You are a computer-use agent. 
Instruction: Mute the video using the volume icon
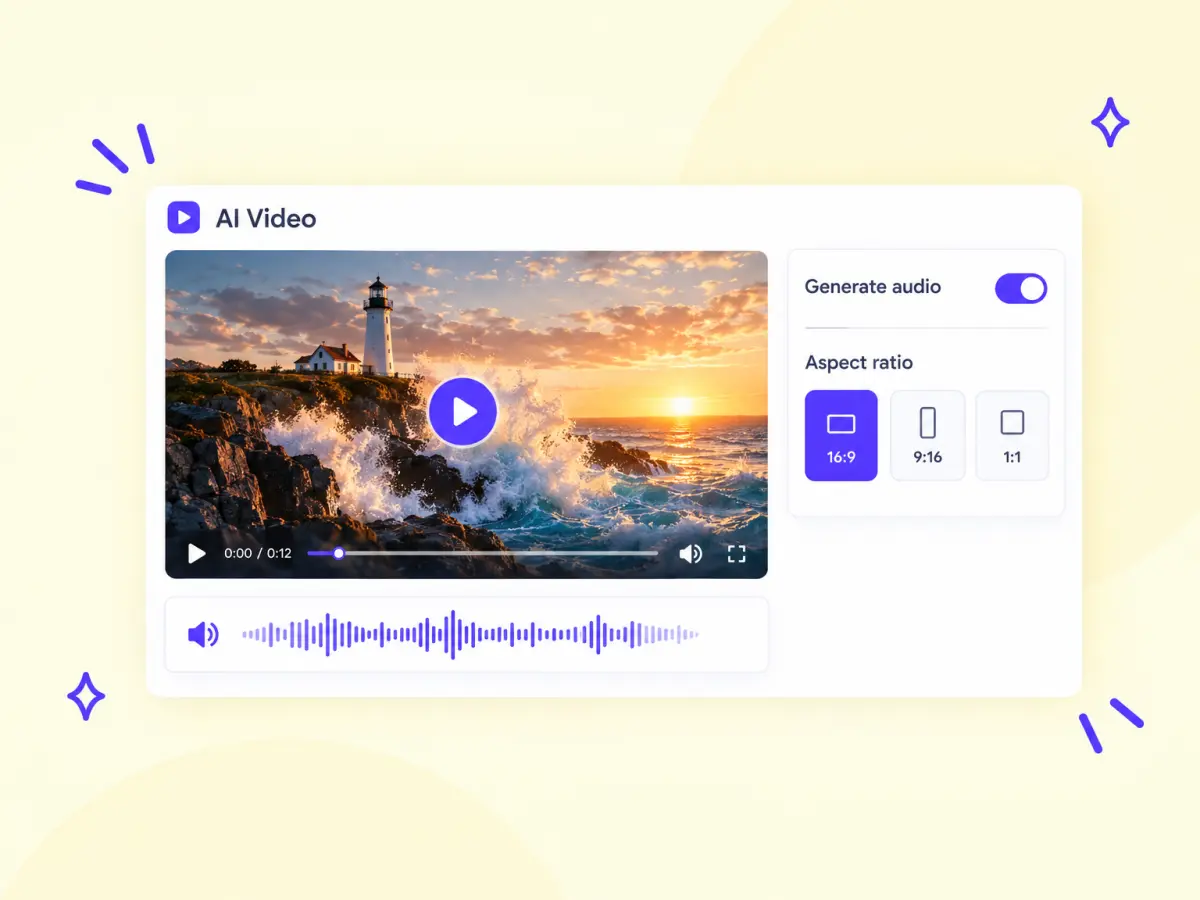(691, 553)
